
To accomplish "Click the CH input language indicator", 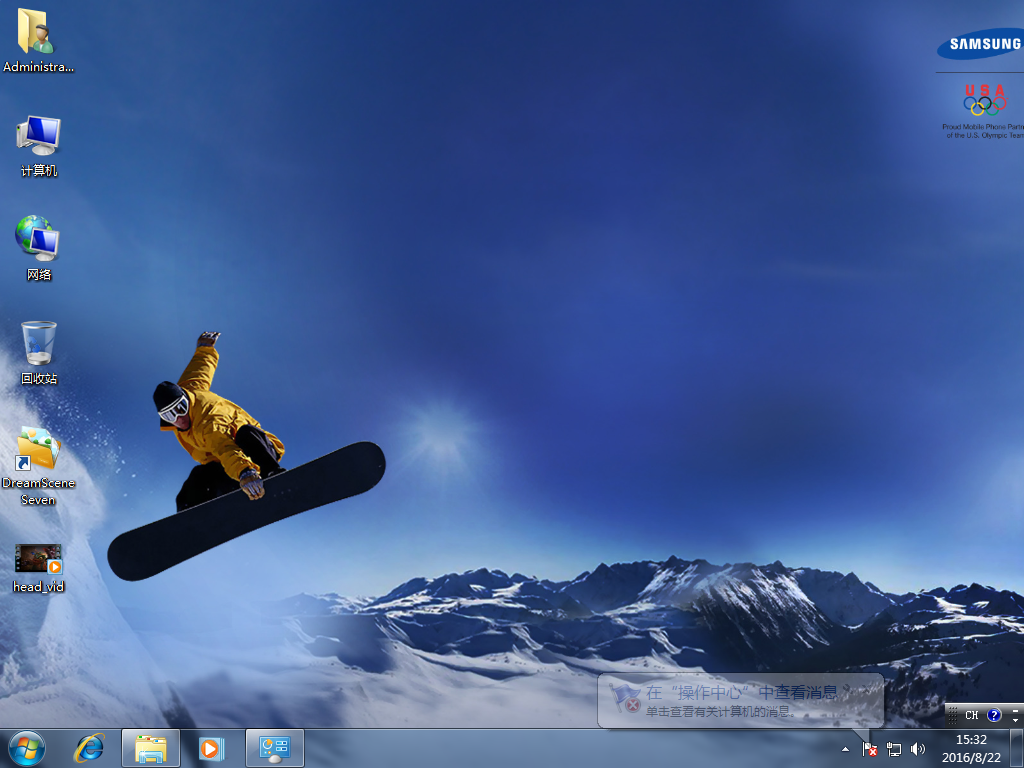I will pos(971,715).
